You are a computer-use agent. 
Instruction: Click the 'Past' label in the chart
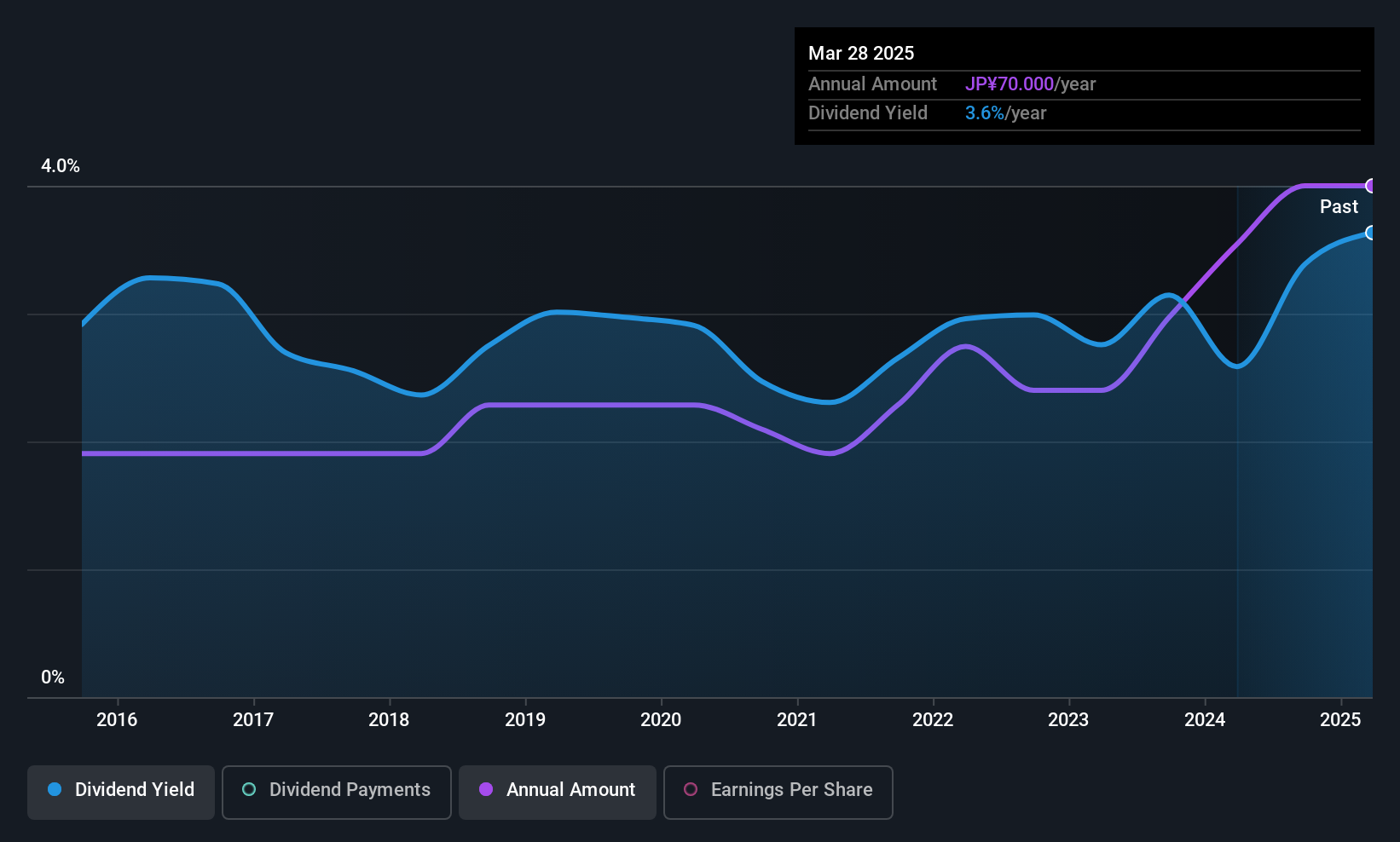[1339, 207]
